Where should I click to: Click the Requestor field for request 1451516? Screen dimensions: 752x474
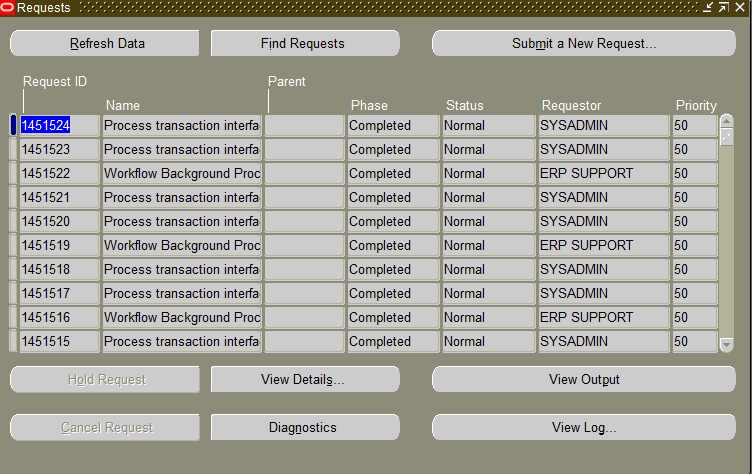(603, 318)
